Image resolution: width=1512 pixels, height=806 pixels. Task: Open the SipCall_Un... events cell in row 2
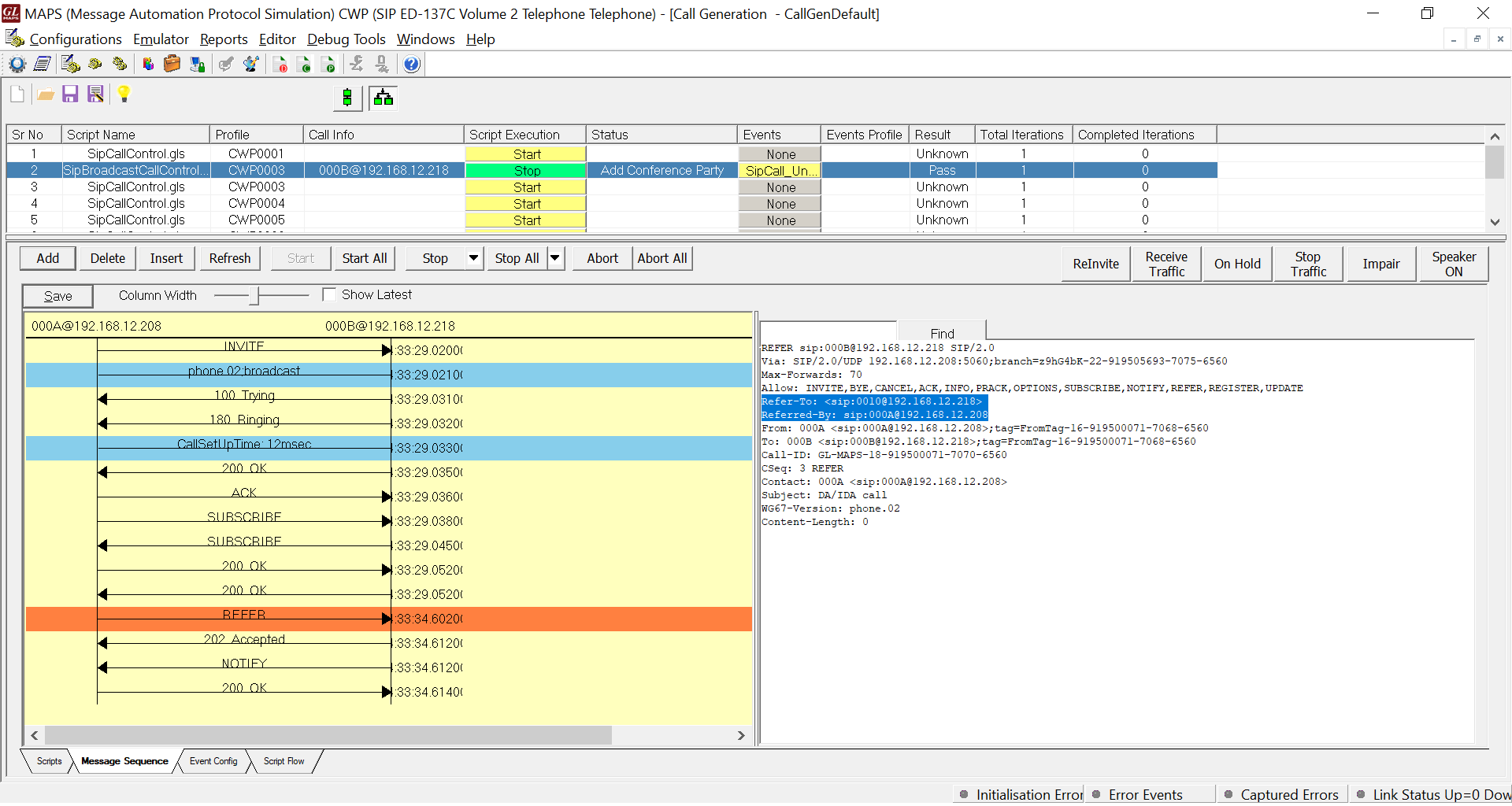780,171
